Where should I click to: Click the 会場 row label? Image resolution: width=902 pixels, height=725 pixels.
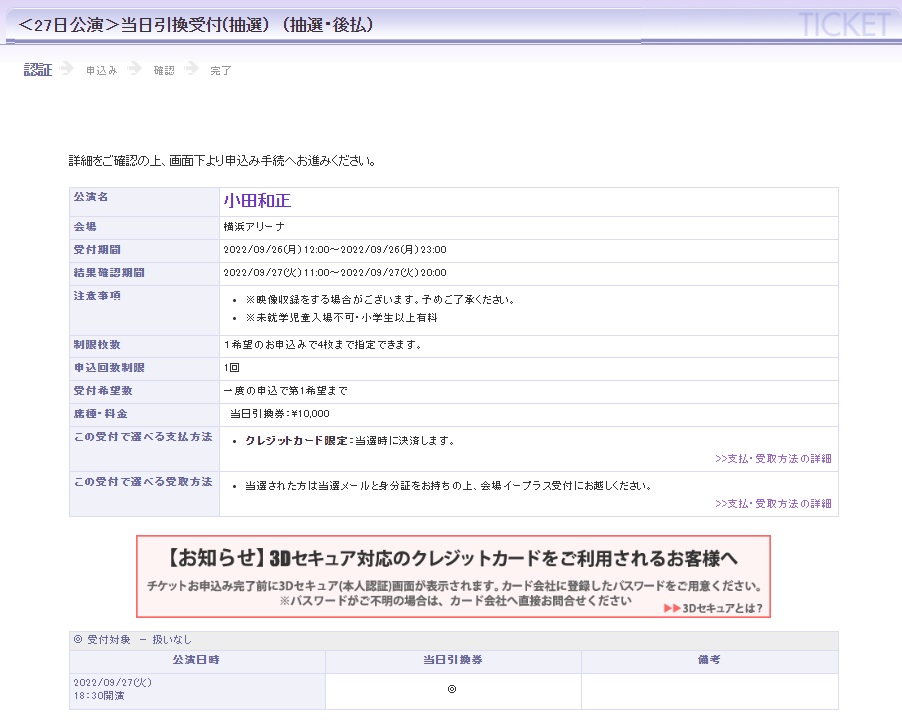click(85, 227)
